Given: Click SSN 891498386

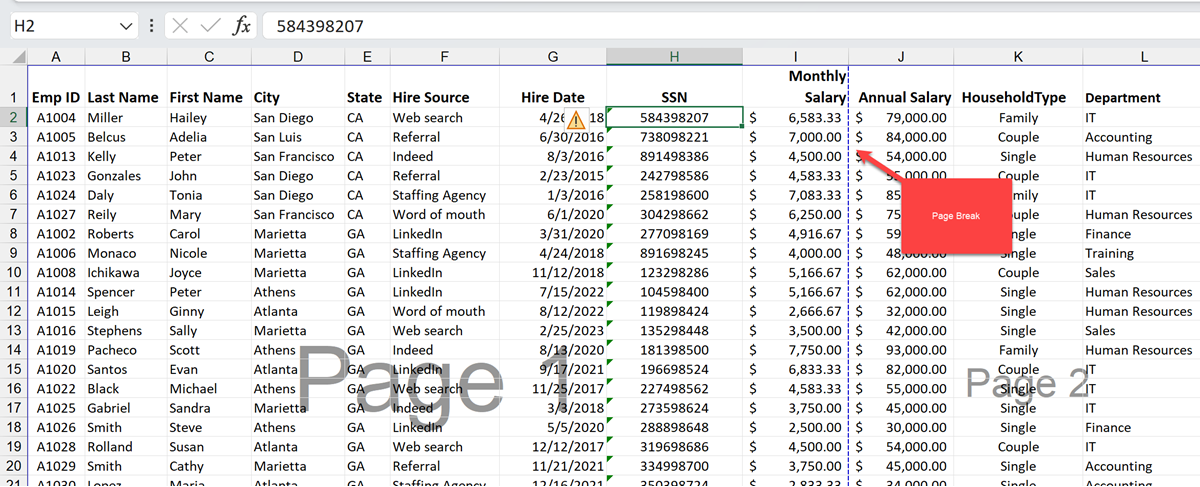Looking at the screenshot, I should 674,156.
